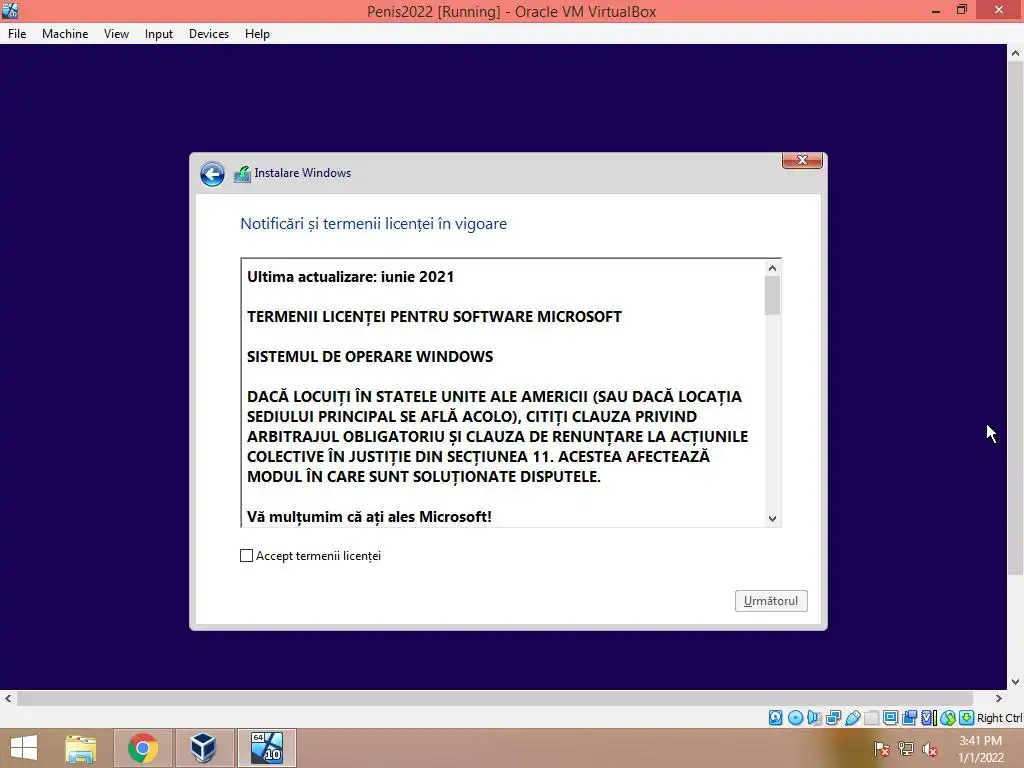This screenshot has width=1024, height=768.
Task: Click line Ultima actualizare: iunie 2021
Action: (x=351, y=277)
